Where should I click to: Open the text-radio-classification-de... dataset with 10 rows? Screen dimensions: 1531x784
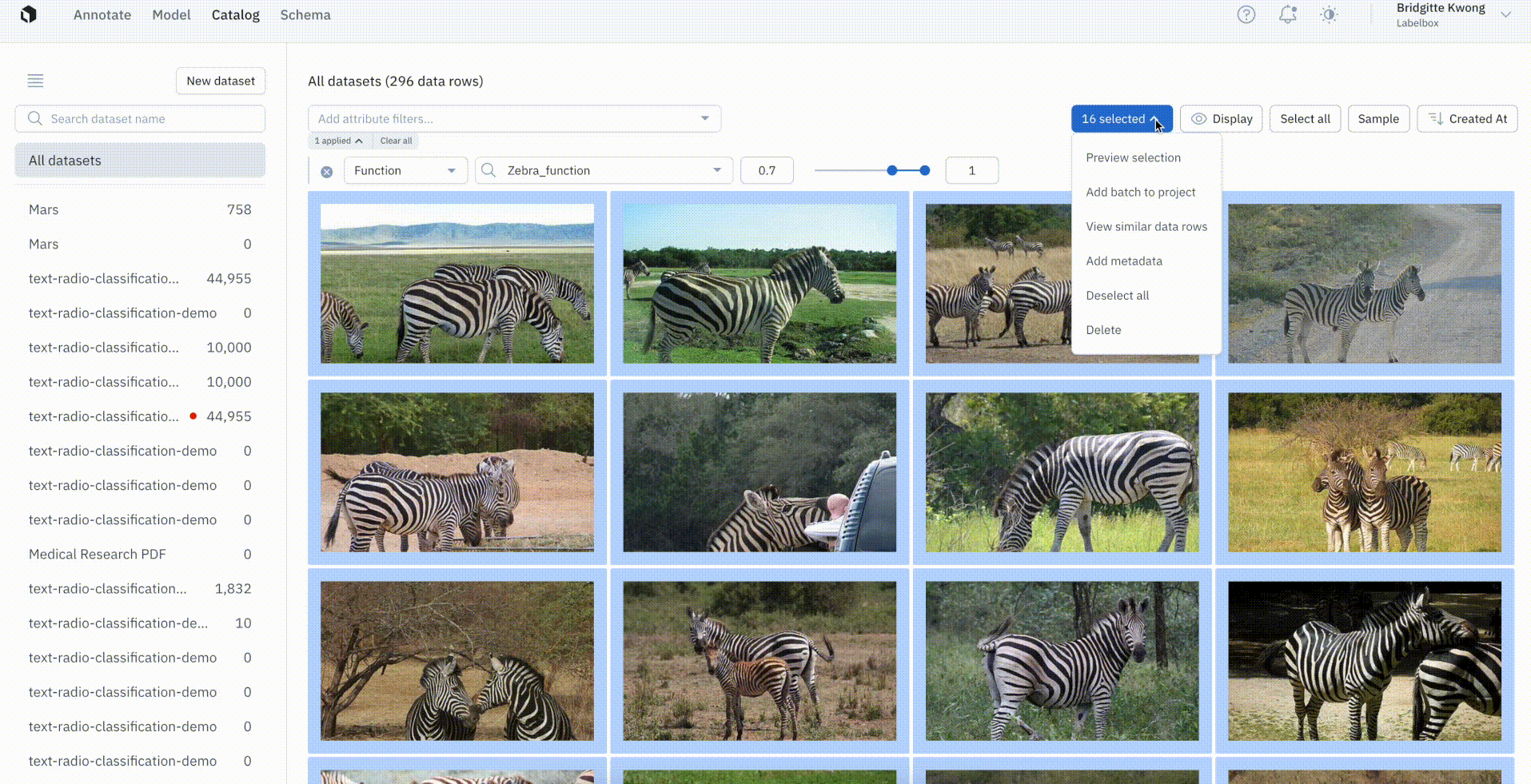(x=140, y=623)
